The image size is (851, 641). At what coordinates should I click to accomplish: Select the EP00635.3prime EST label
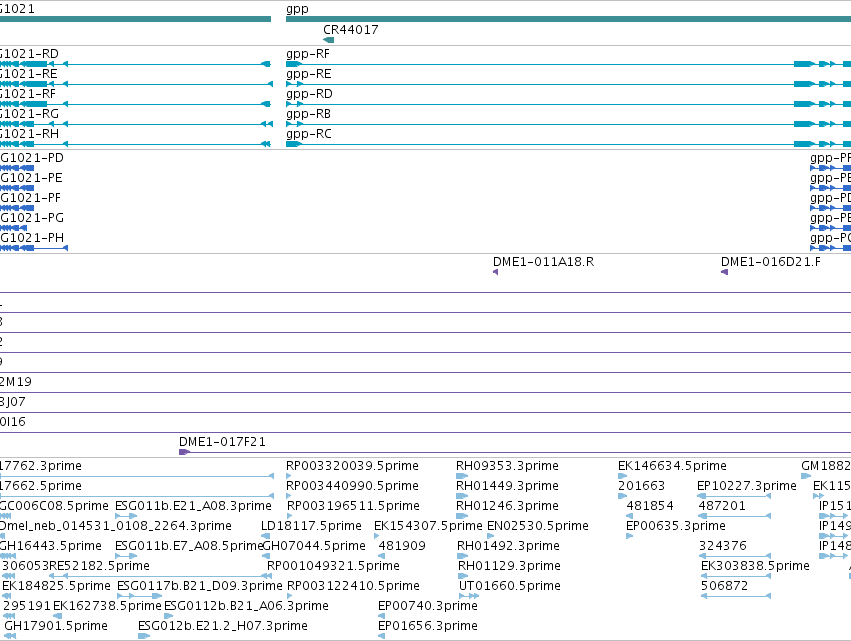pos(676,526)
